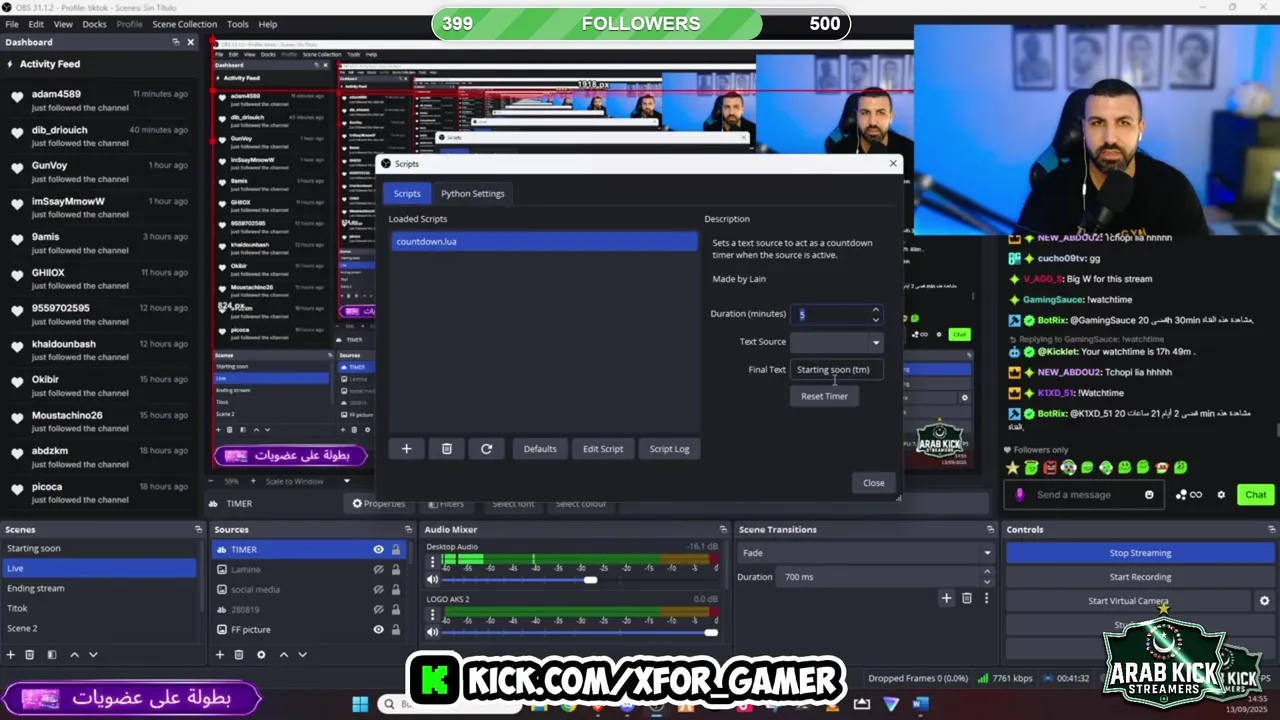Show the 280819 source
This screenshot has height=720, width=1280.
(x=378, y=610)
